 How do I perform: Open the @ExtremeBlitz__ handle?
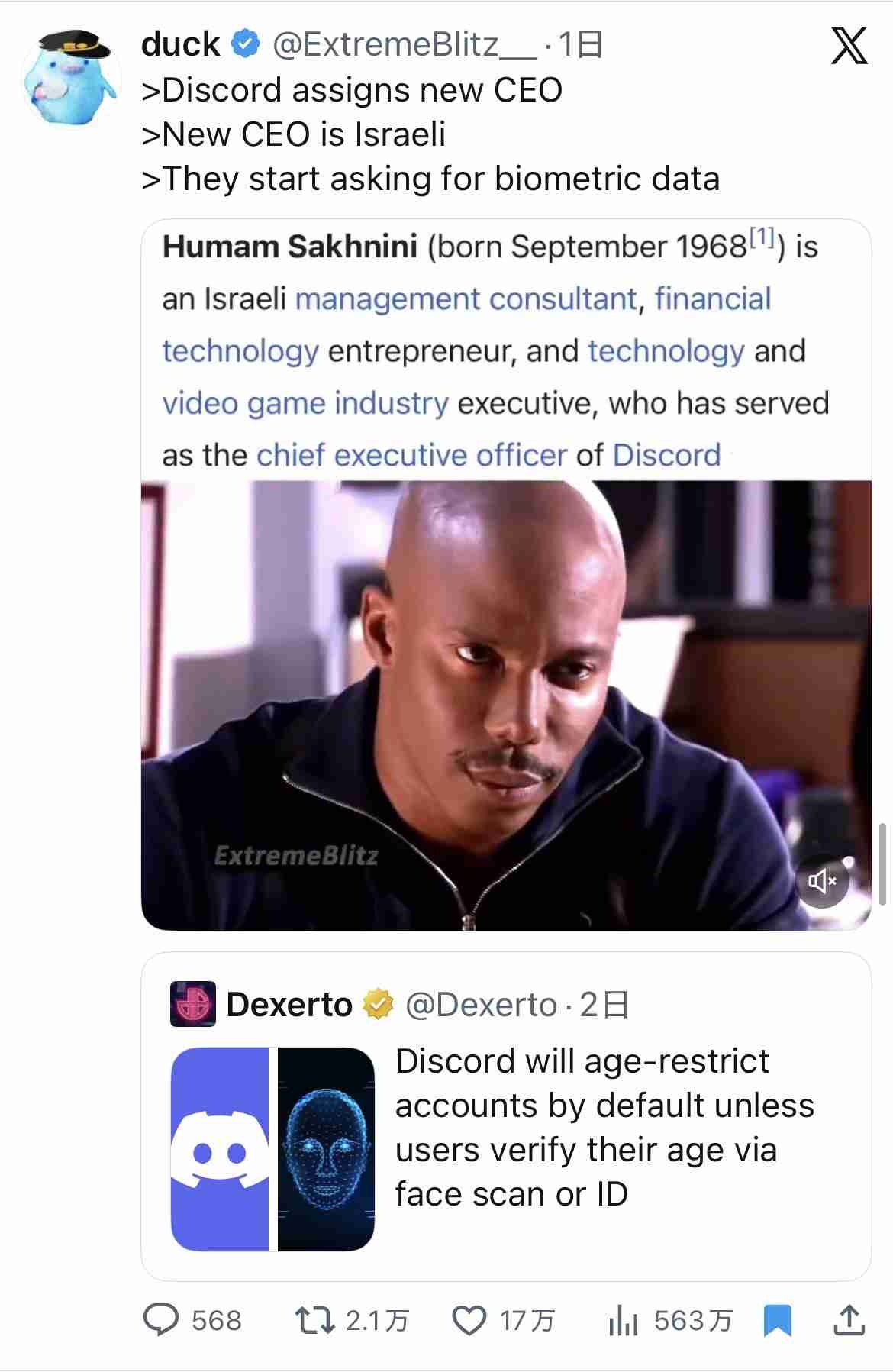click(x=405, y=45)
